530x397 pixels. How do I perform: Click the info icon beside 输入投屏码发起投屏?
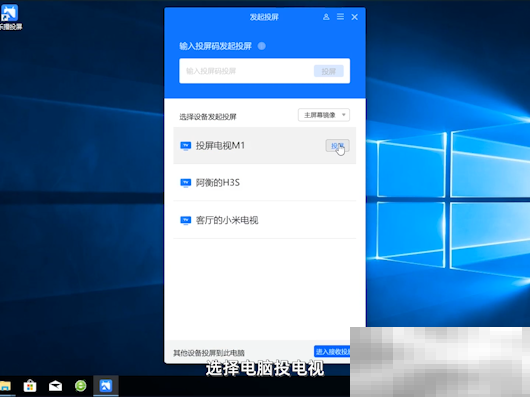click(x=262, y=46)
